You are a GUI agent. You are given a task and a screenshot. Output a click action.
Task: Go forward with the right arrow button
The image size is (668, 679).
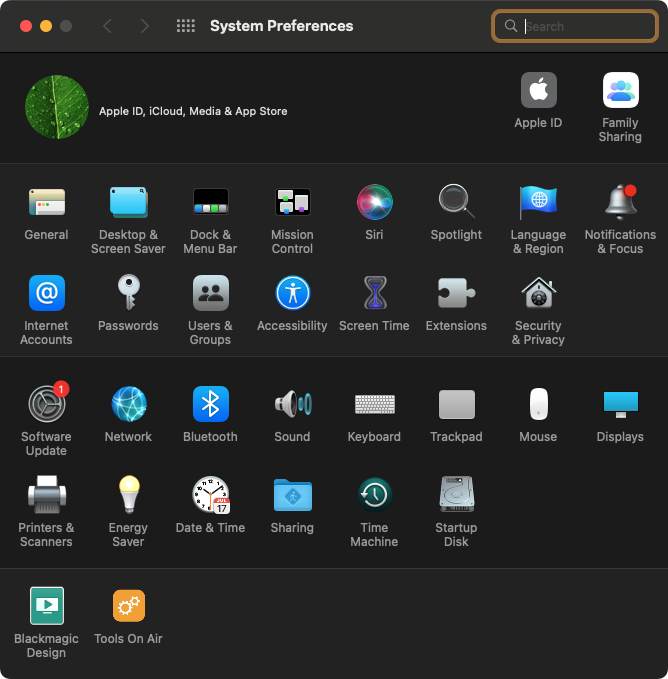click(145, 26)
